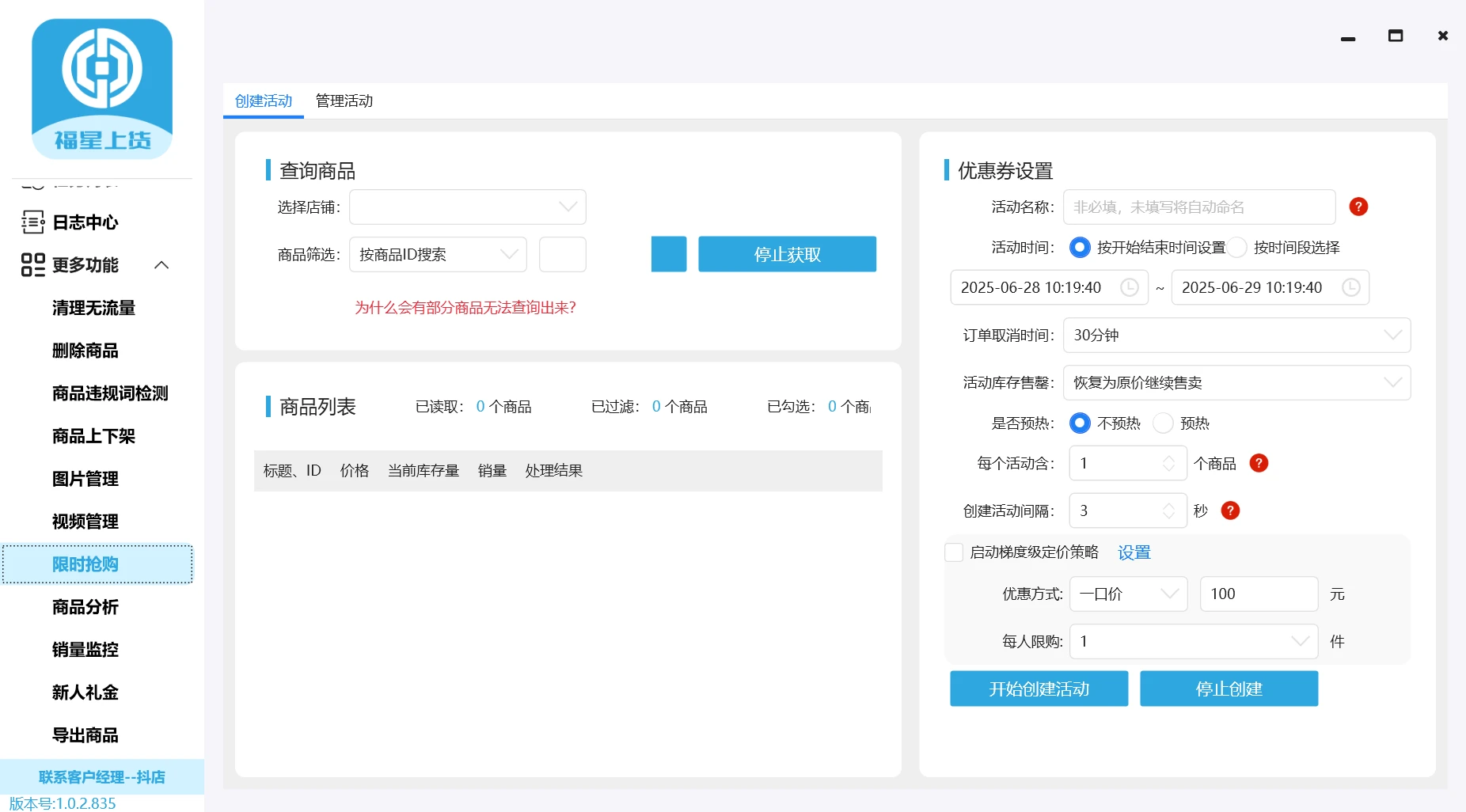1466x812 pixels.
Task: Minimize the application window
Action: (1348, 38)
